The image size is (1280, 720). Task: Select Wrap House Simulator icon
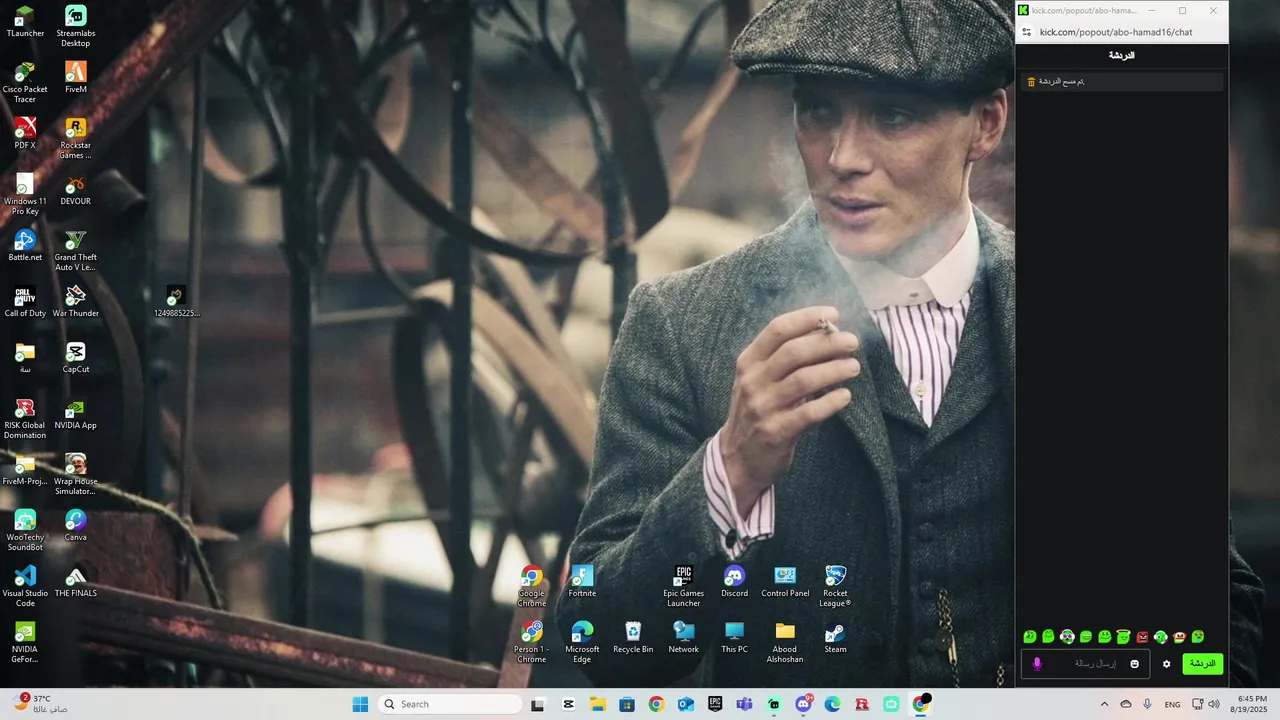click(76, 475)
